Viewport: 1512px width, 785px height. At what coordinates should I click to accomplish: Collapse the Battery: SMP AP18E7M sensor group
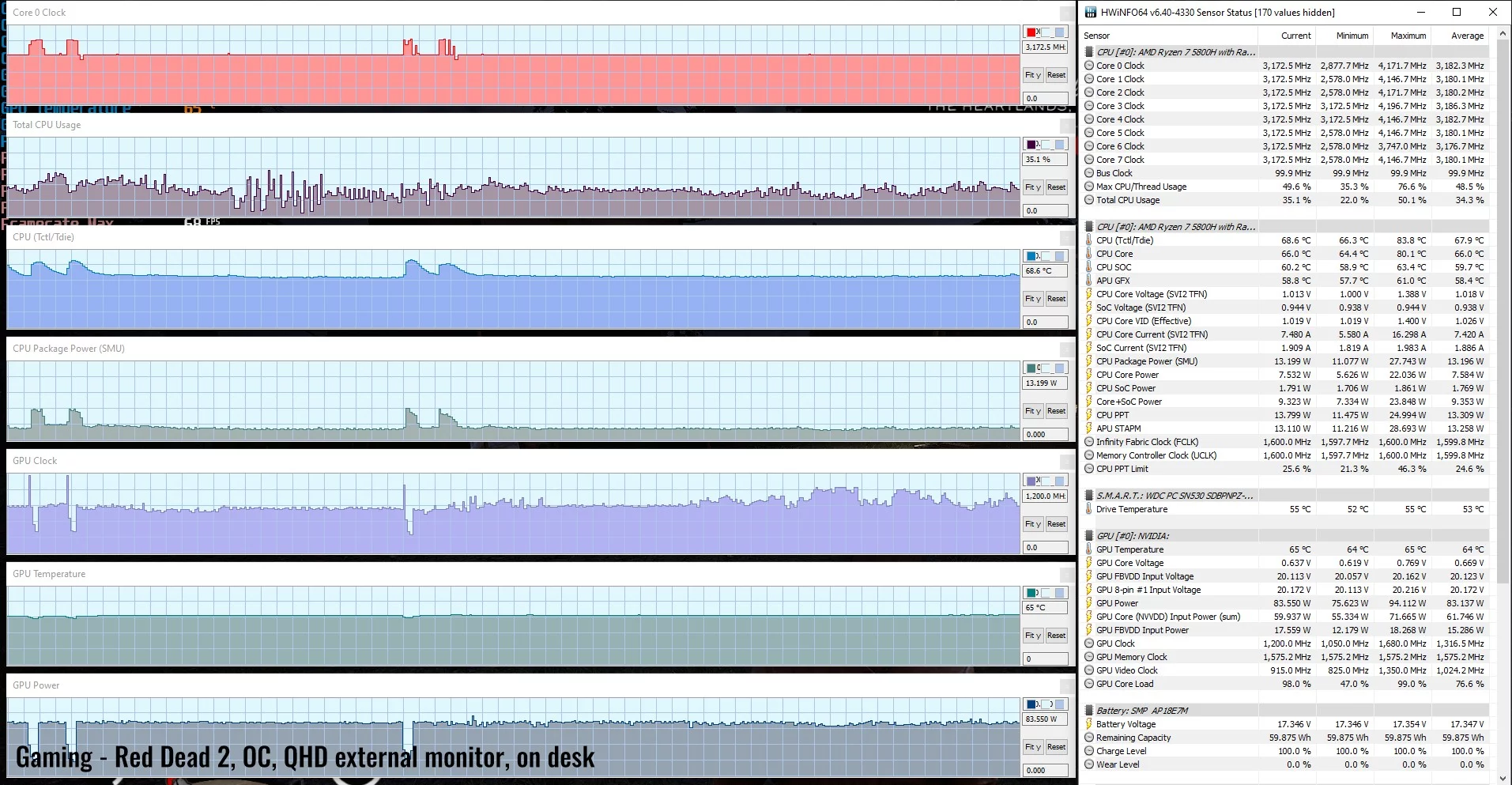click(1089, 711)
